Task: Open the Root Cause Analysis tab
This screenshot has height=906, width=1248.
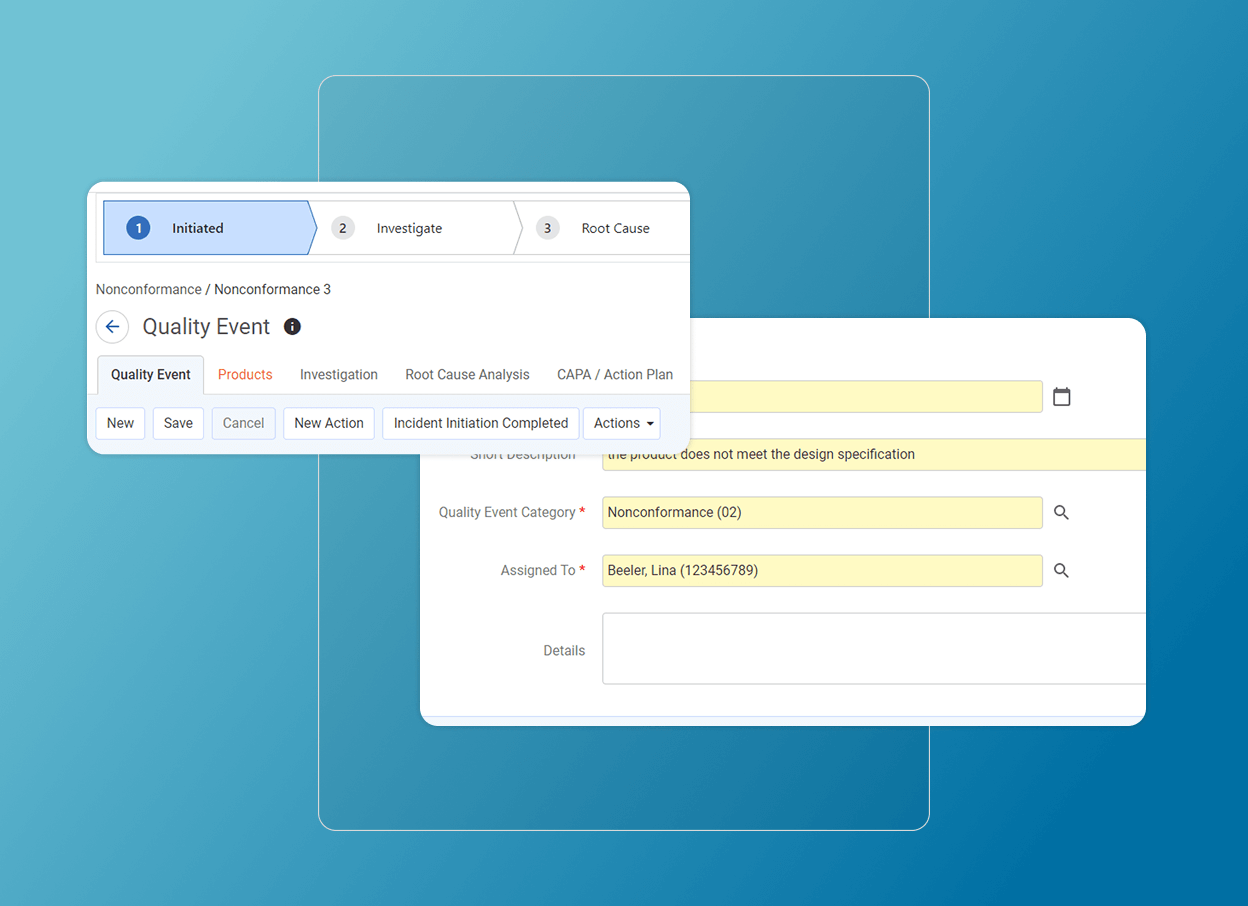Action: point(467,374)
